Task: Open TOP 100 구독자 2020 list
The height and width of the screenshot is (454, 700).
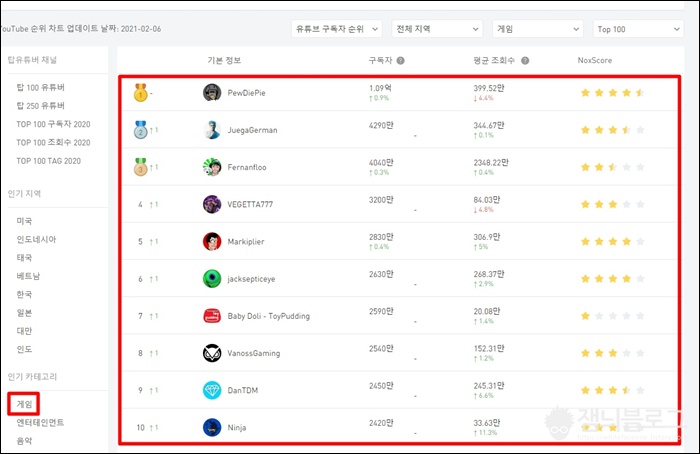Action: pos(53,124)
